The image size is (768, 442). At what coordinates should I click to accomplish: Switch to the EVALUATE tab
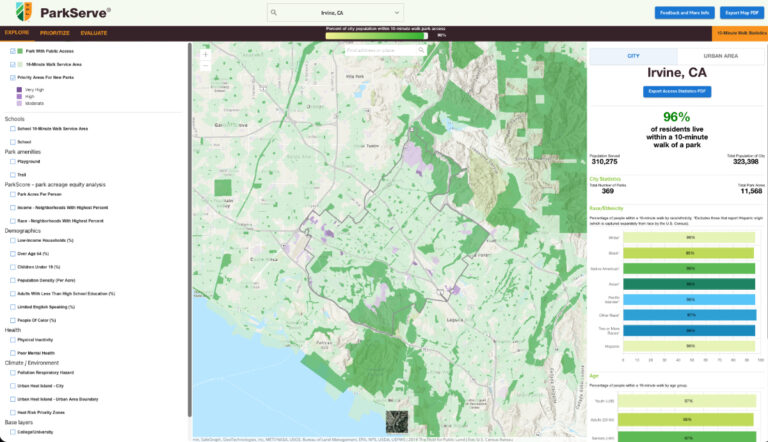[94, 33]
